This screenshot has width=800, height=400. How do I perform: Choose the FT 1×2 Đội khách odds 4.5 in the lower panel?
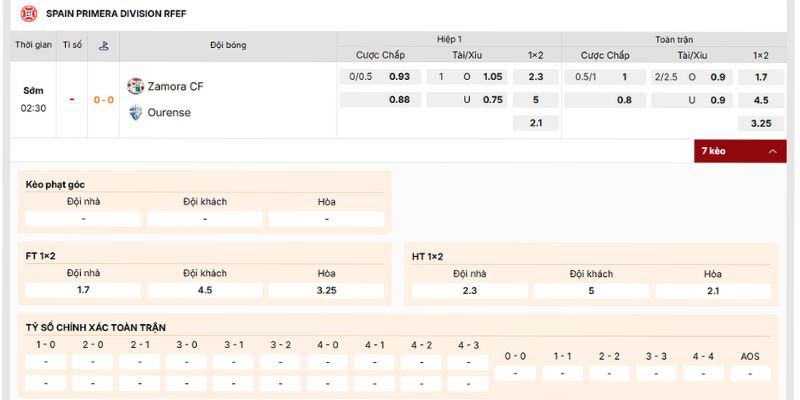coord(205,290)
